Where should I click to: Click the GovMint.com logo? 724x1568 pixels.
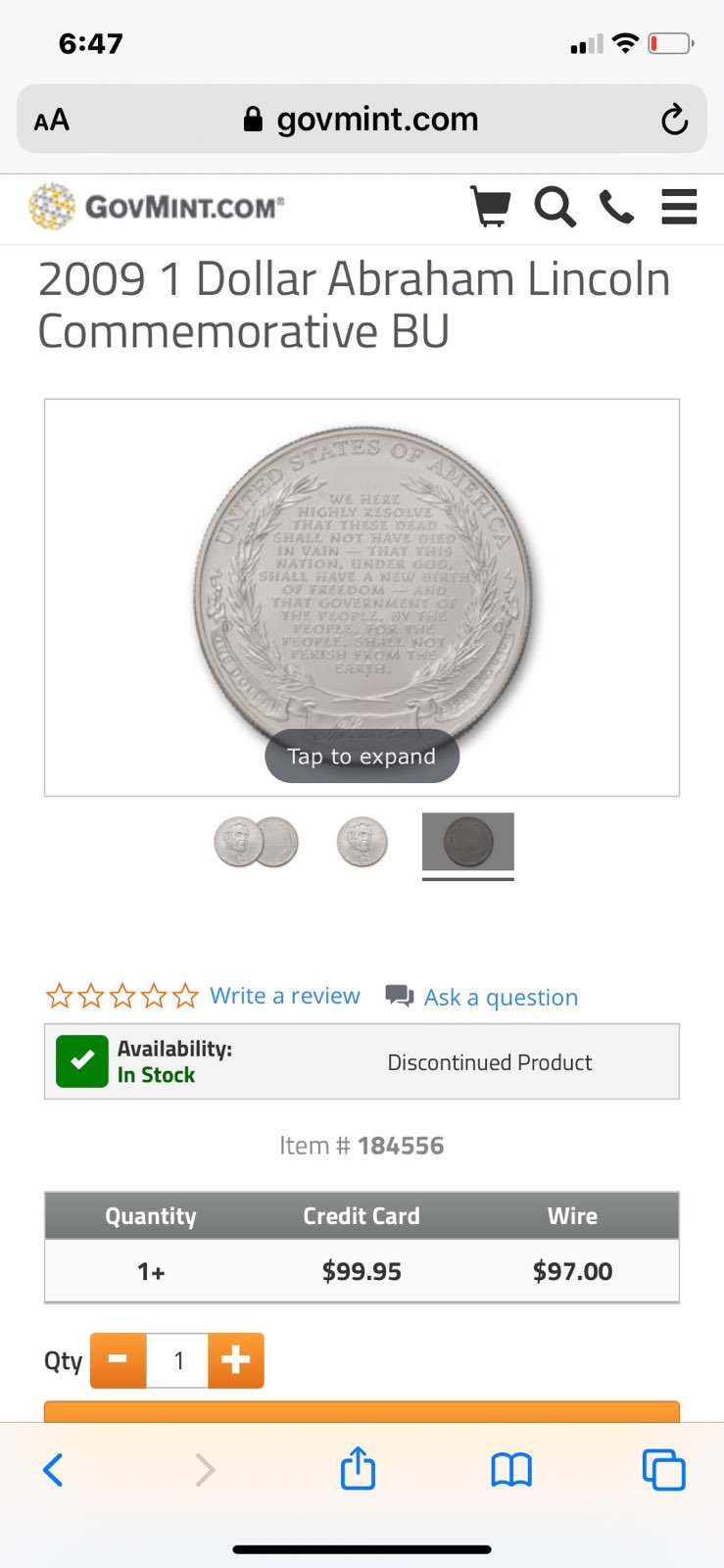(157, 207)
